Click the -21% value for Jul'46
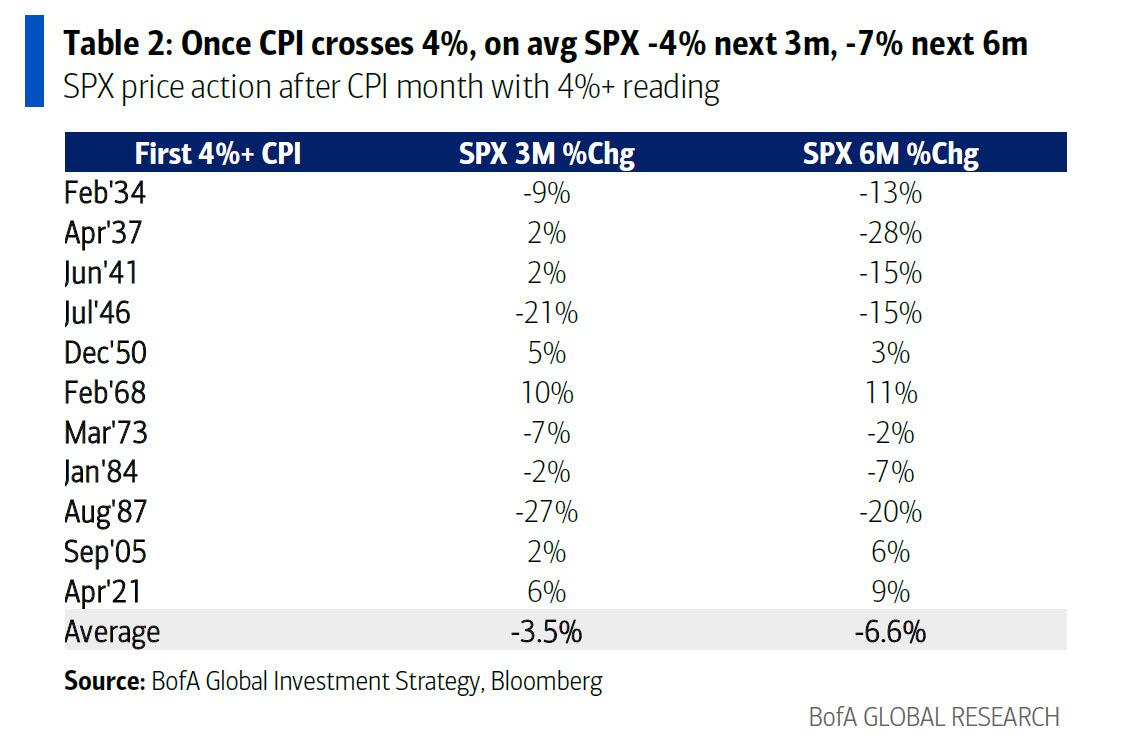Image resolution: width=1124 pixels, height=742 pixels. point(547,313)
